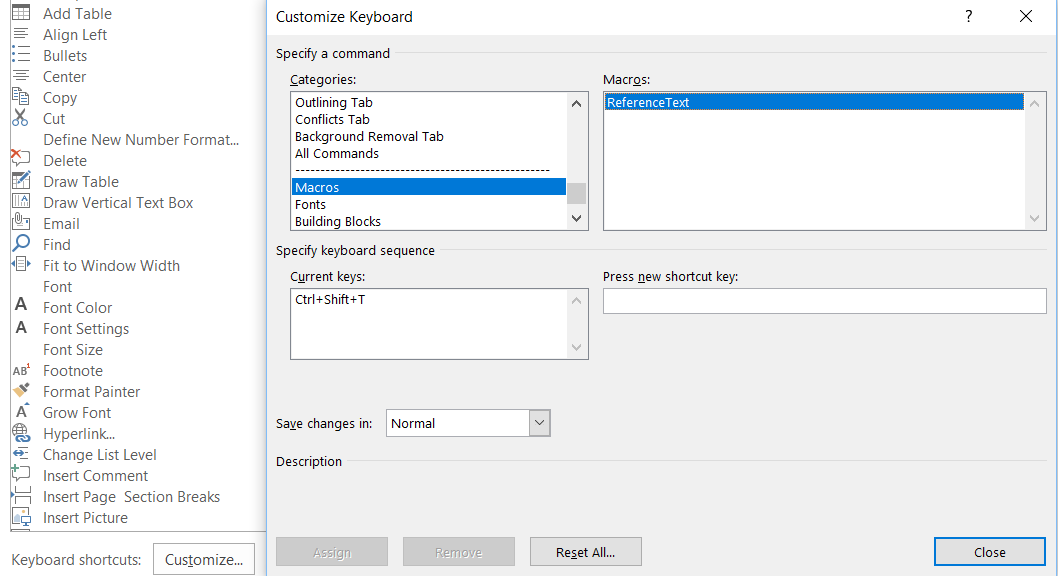The image size is (1058, 576).
Task: Click Categories list scroll-up arrow
Action: click(x=576, y=103)
